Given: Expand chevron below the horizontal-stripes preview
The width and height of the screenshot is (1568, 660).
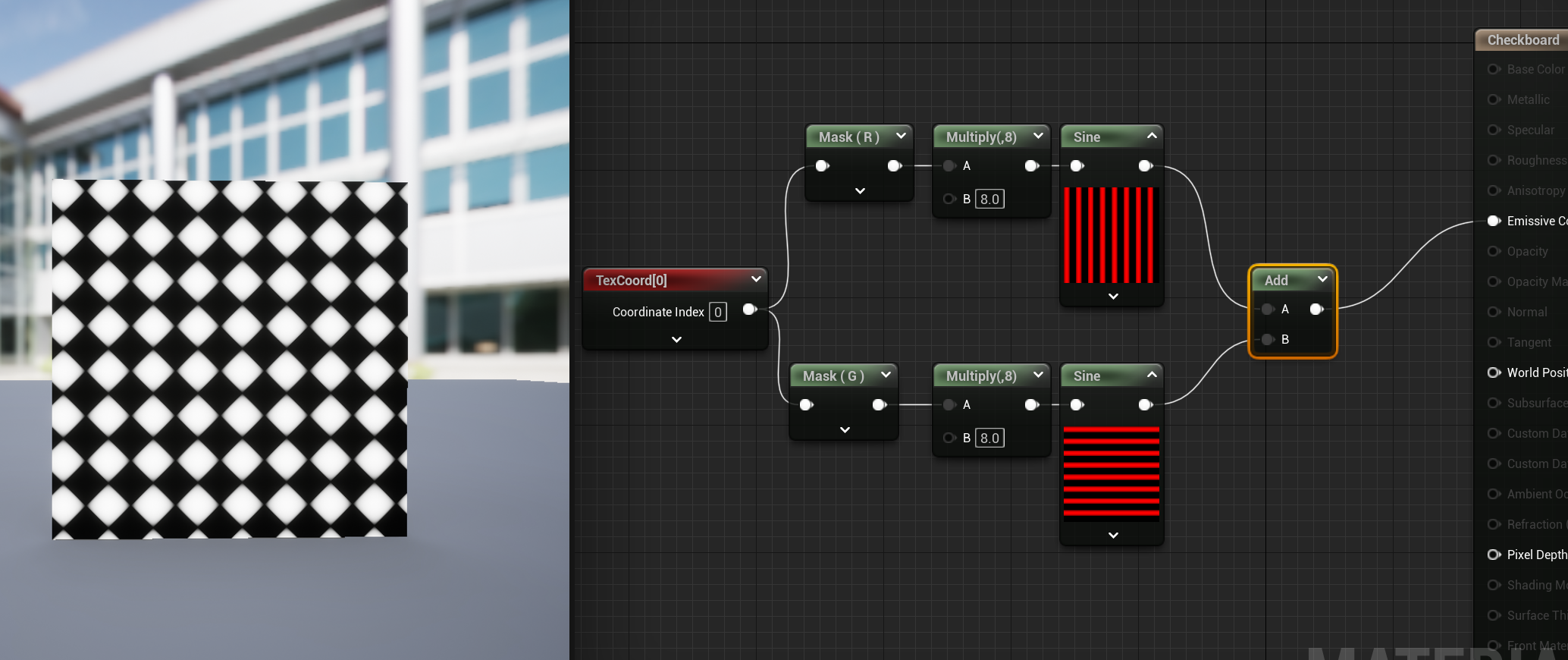Looking at the screenshot, I should click(1113, 536).
